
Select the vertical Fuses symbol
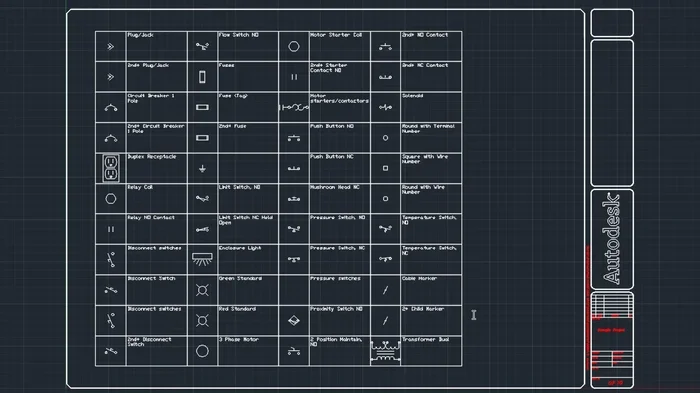click(202, 77)
